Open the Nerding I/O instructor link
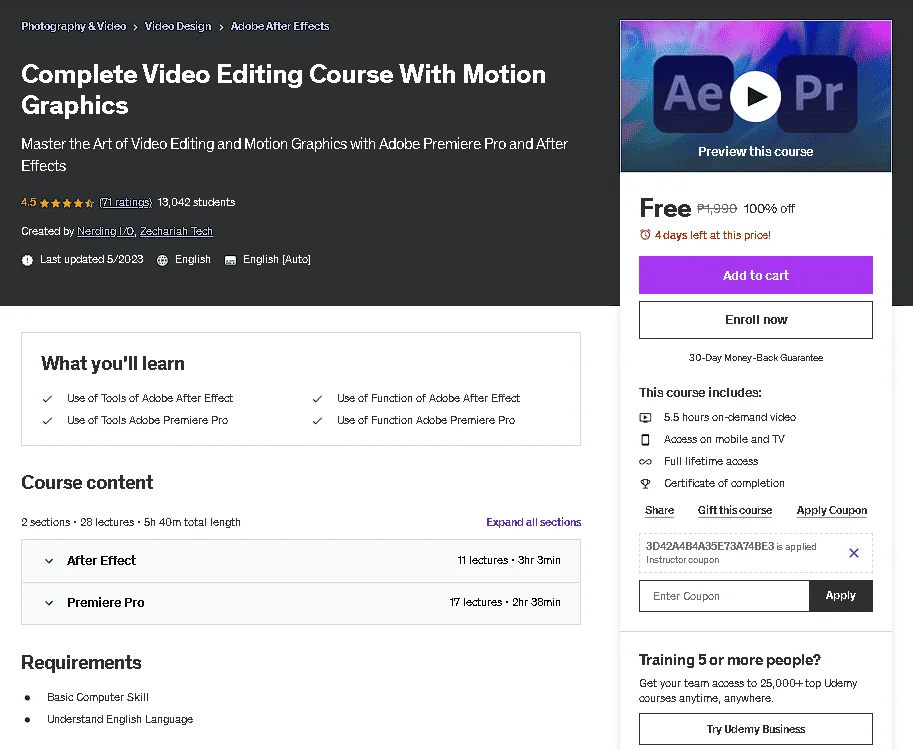Screen dimensions: 913x750 coord(105,231)
